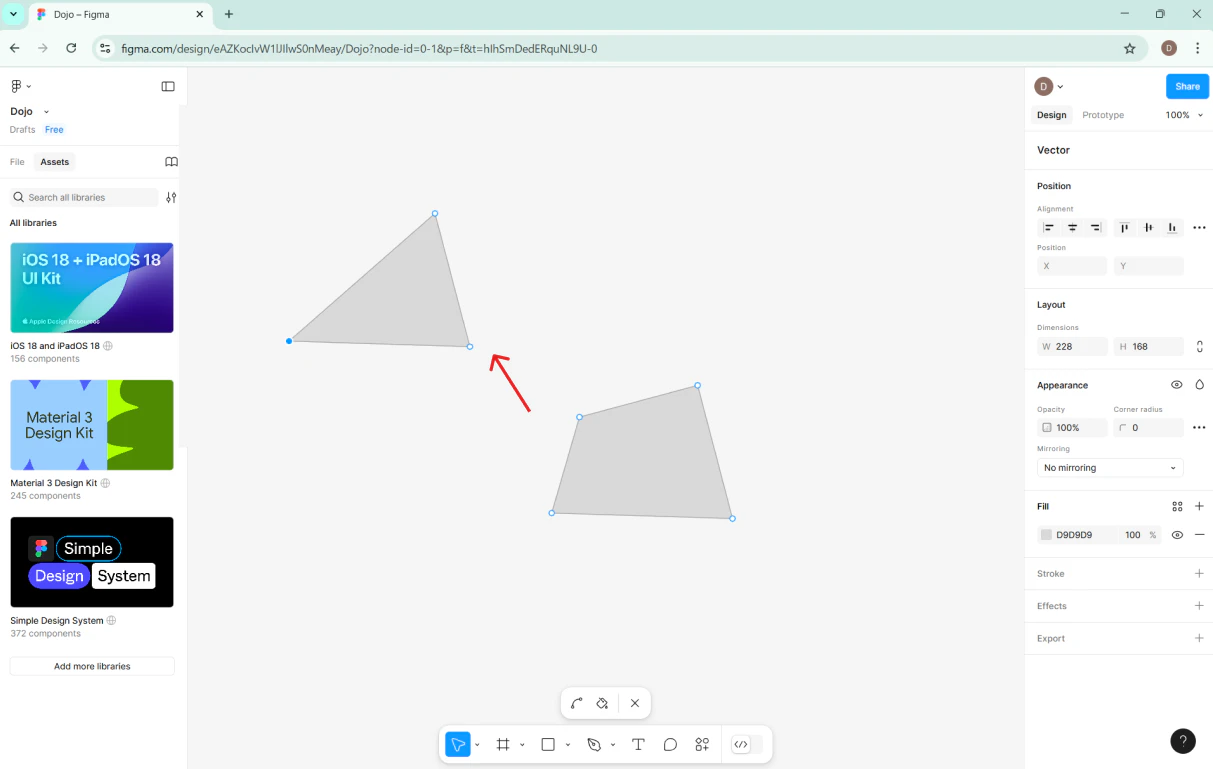
Task: Select the Rectangle shape tool
Action: click(548, 744)
